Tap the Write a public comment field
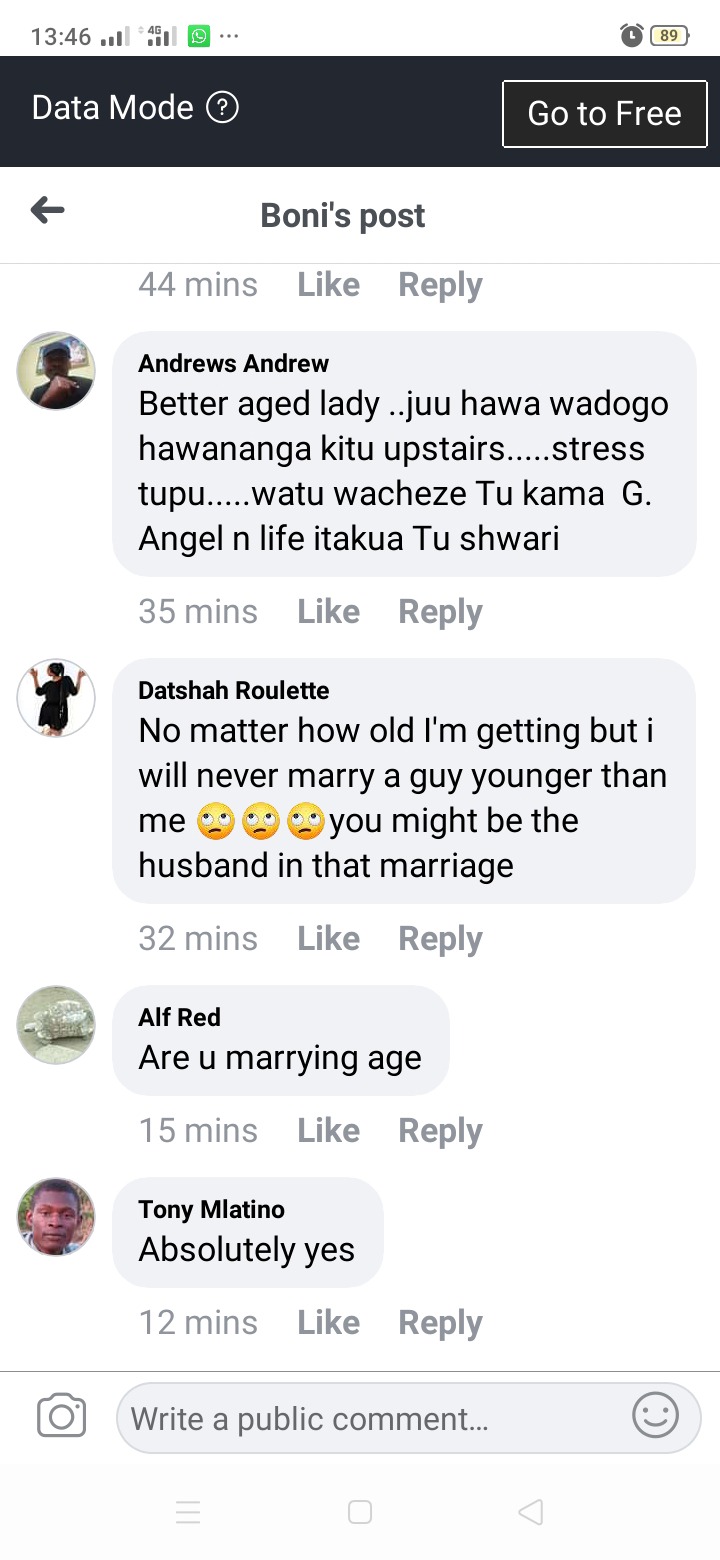Screen dimensions: 720x1560 (409, 1417)
